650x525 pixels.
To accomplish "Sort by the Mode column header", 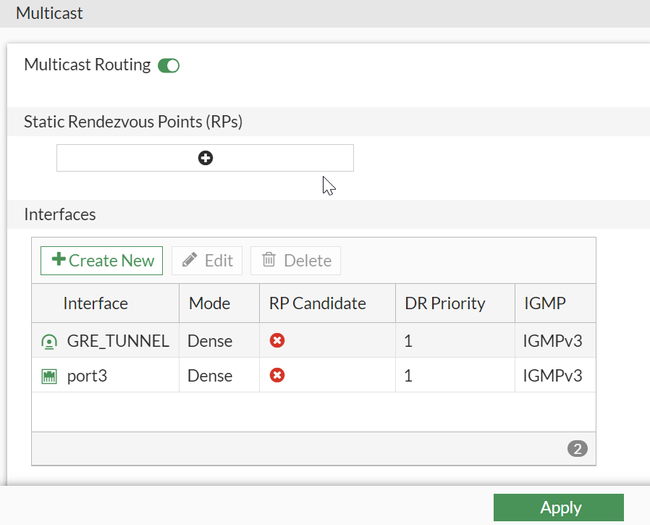I will 209,304.
